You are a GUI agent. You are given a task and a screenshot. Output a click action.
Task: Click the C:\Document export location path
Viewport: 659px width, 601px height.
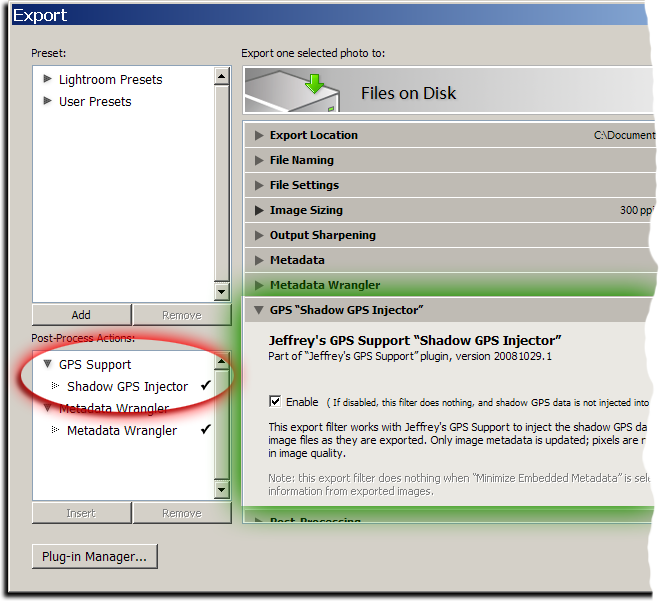pyautogui.click(x=624, y=135)
